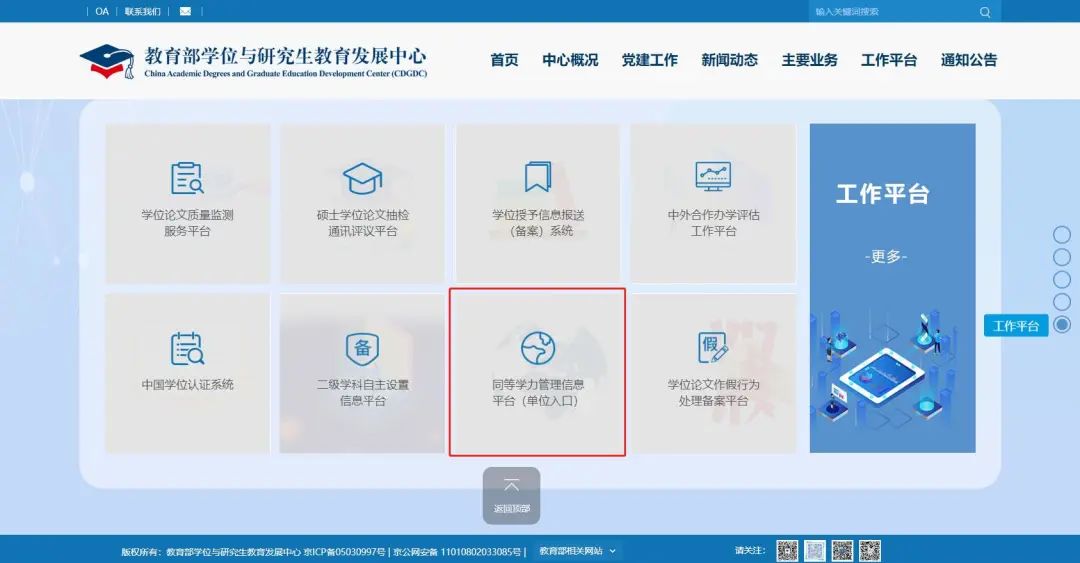Click the 更多 link in 工作平台 panel
1080x563 pixels.
pyautogui.click(x=885, y=257)
